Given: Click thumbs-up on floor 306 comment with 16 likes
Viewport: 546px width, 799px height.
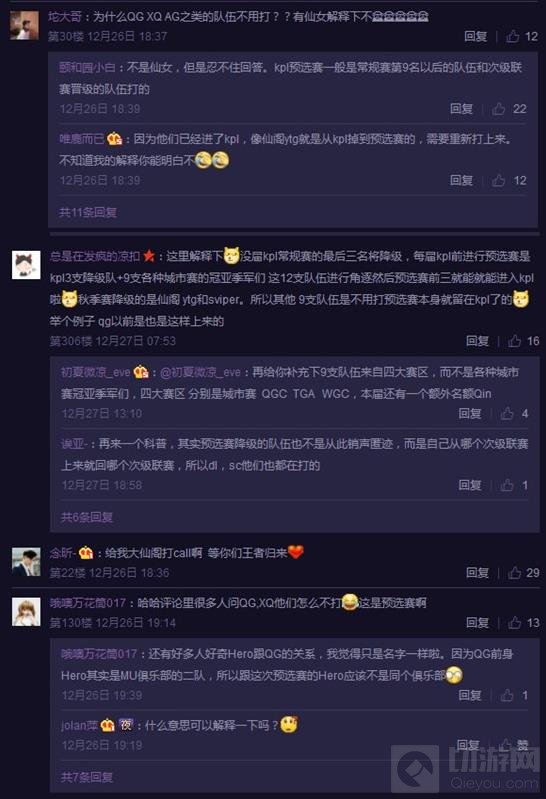Looking at the screenshot, I should point(514,341).
